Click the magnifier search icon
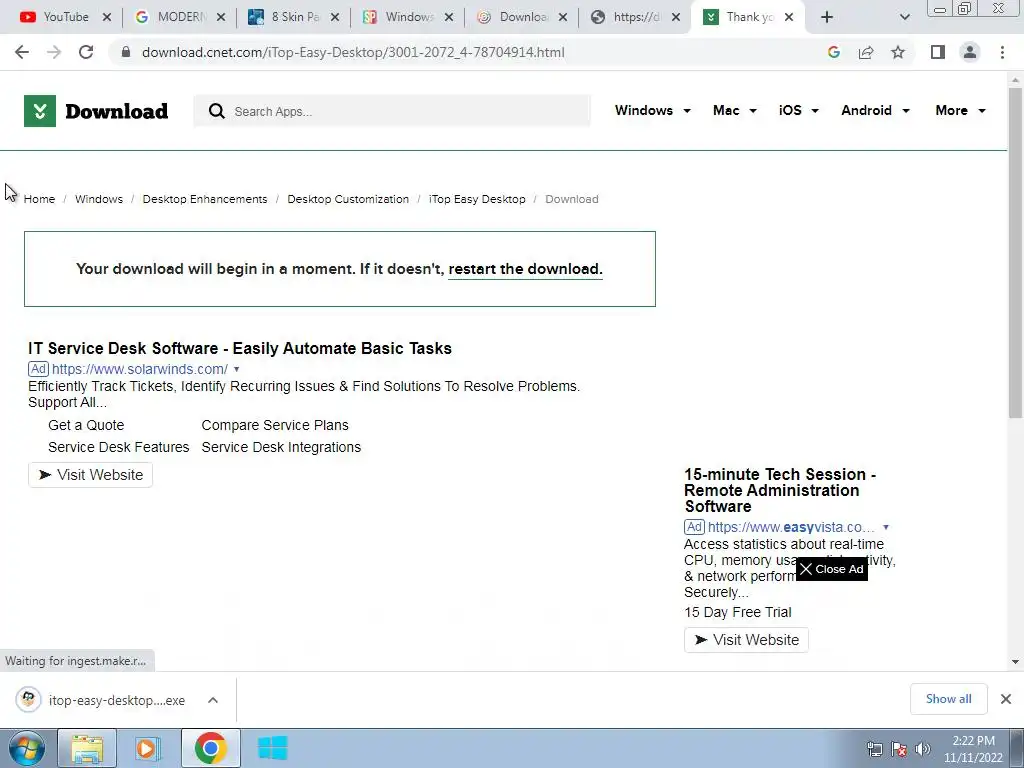The image size is (1024, 768). tap(217, 111)
